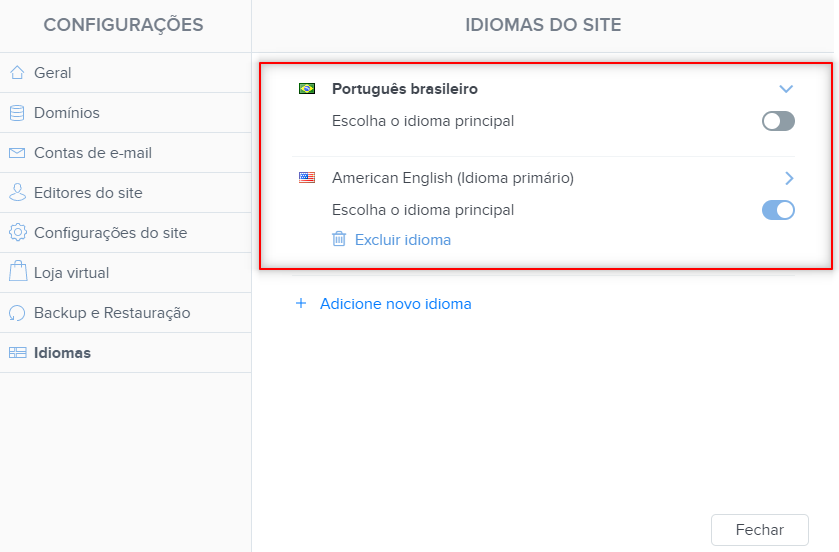The width and height of the screenshot is (839, 552).
Task: Expand the American English right arrow
Action: pos(789,178)
